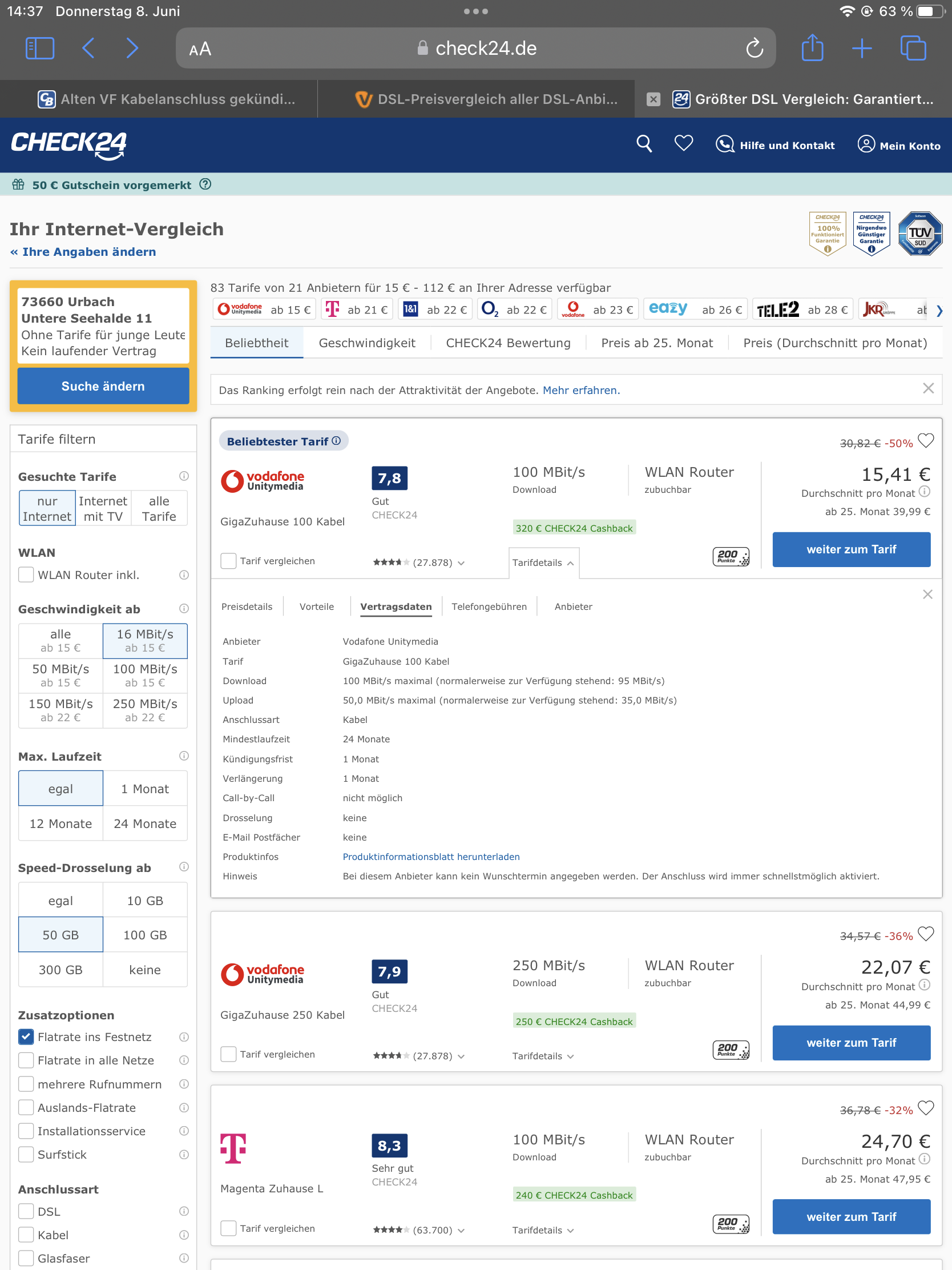This screenshot has height=1270, width=952.
Task: Filter by Telekom ab 21 €
Action: click(x=357, y=310)
